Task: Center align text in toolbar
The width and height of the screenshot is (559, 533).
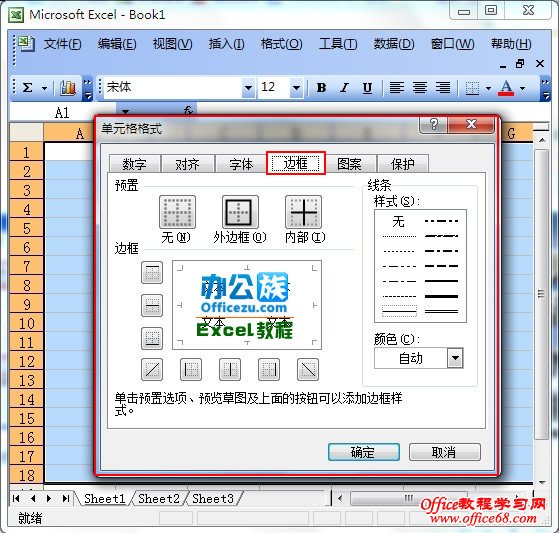Action: (x=420, y=87)
